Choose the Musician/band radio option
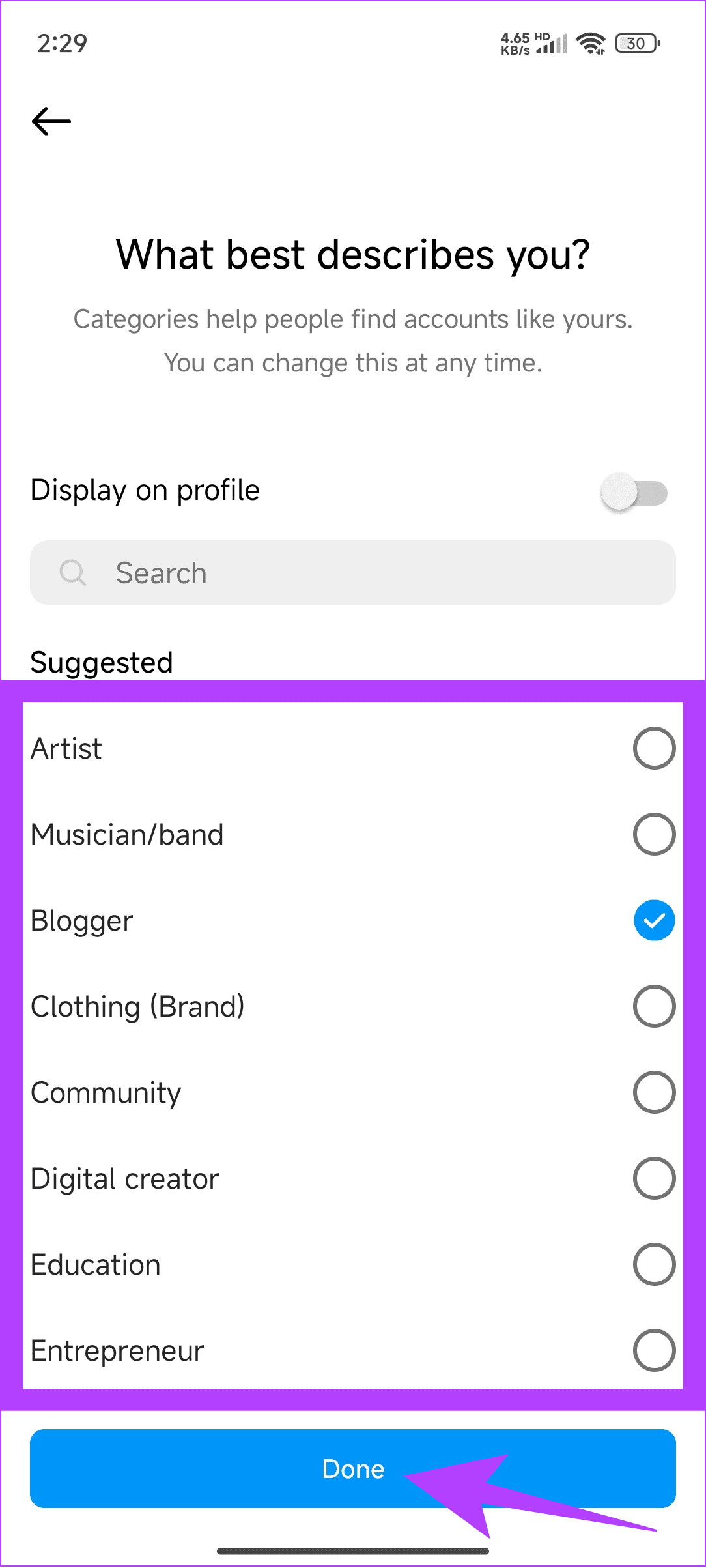The image size is (706, 1568). click(654, 834)
